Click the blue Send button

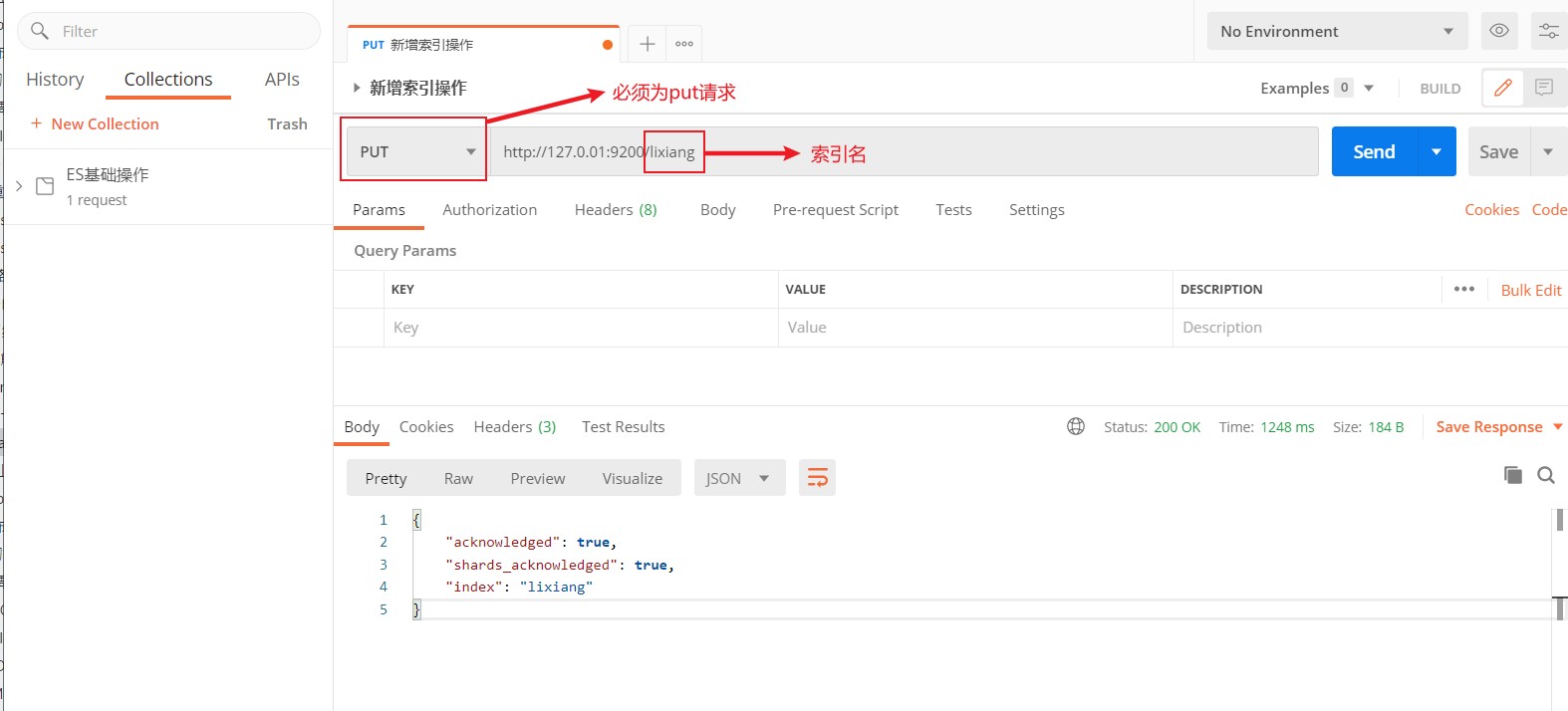coord(1374,151)
